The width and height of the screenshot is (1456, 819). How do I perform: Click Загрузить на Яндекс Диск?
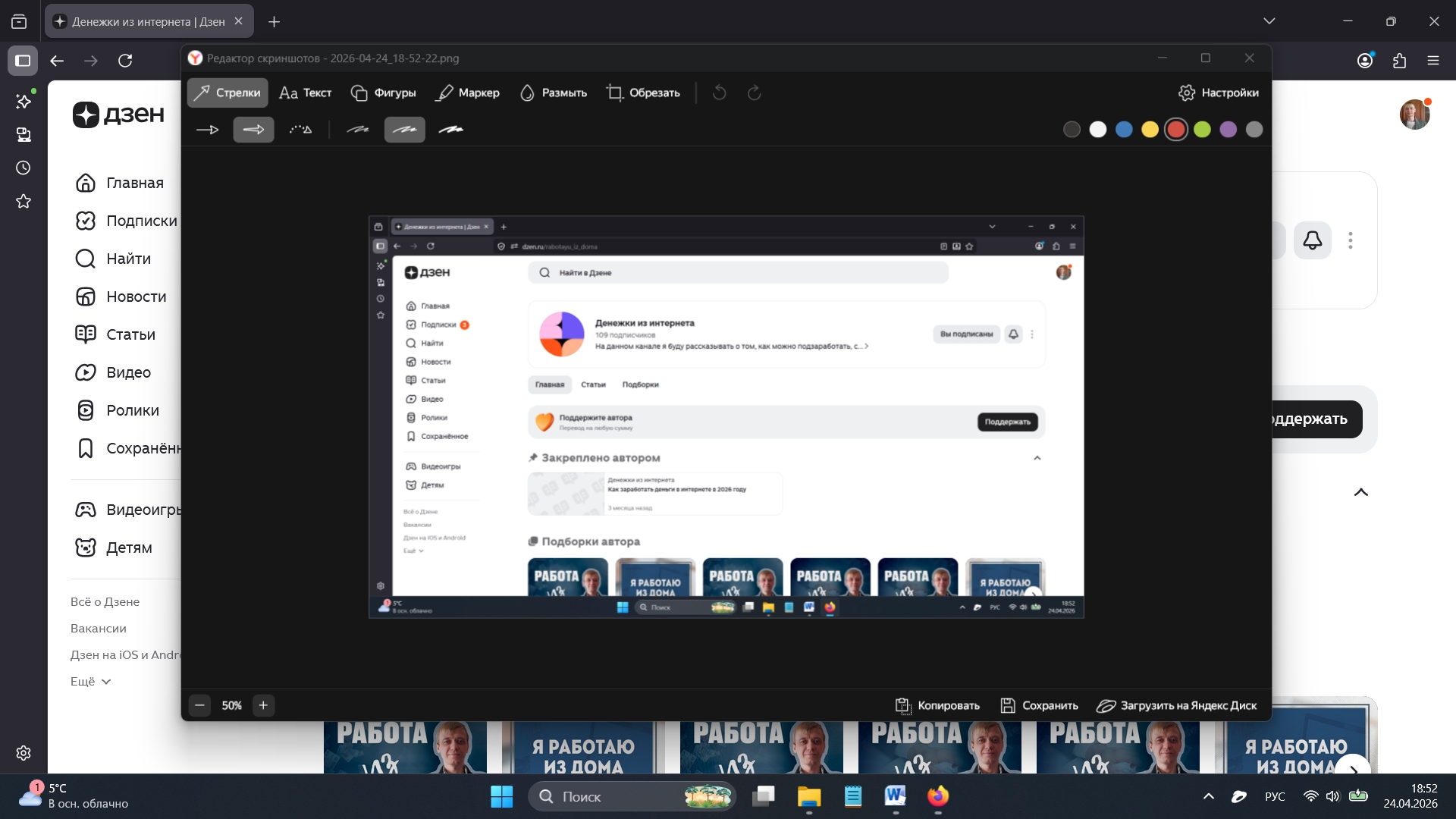click(x=1176, y=705)
